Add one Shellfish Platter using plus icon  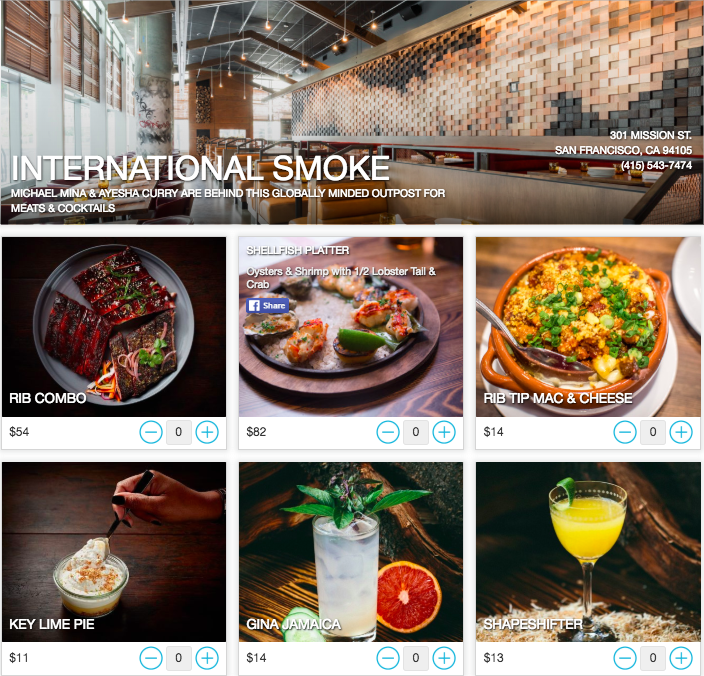tap(444, 432)
